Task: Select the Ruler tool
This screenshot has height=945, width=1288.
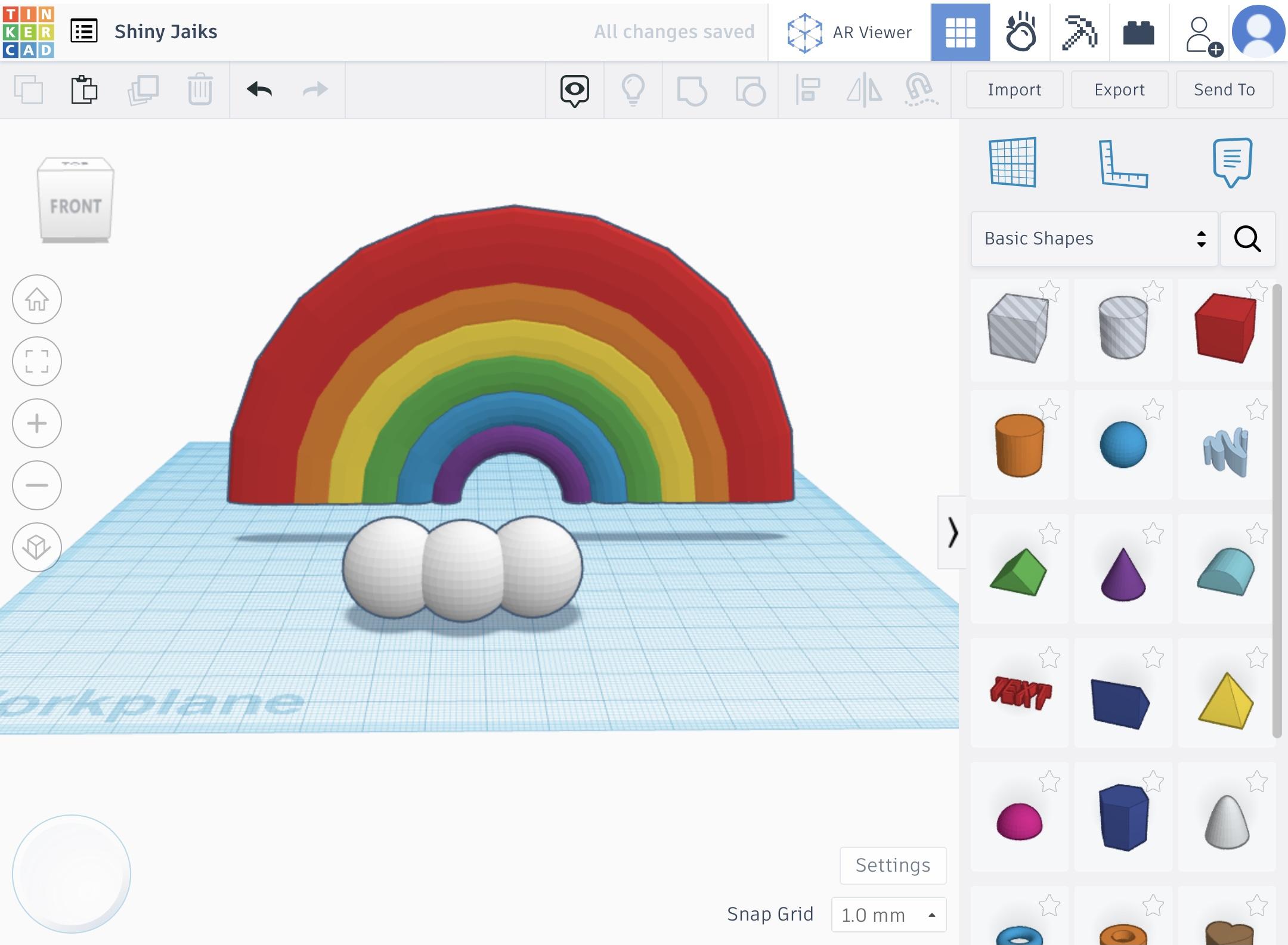Action: [x=1122, y=163]
